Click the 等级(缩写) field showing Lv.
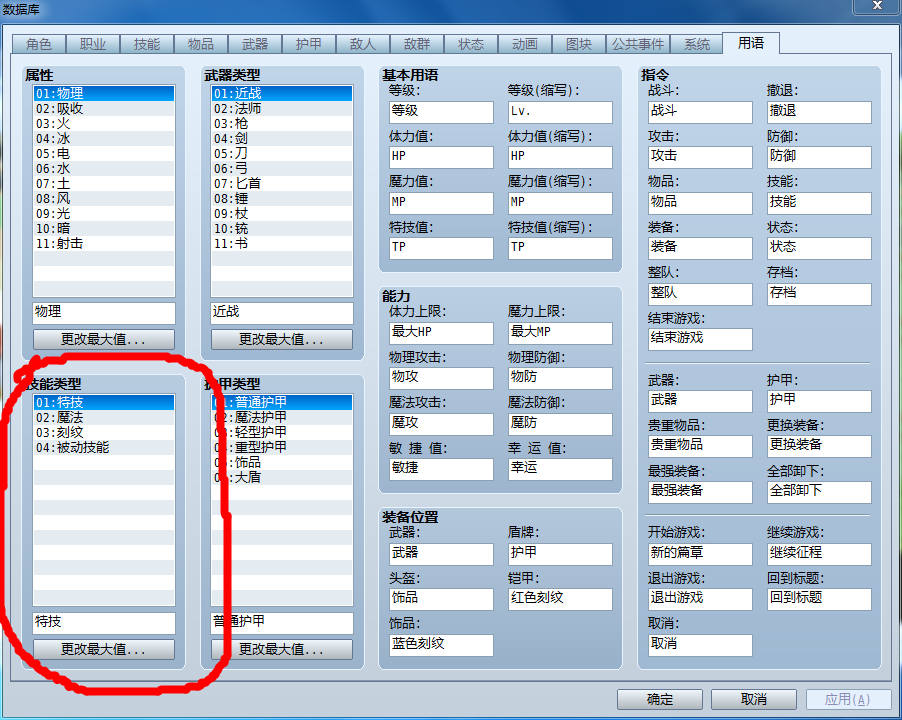The image size is (902, 720). click(560, 112)
